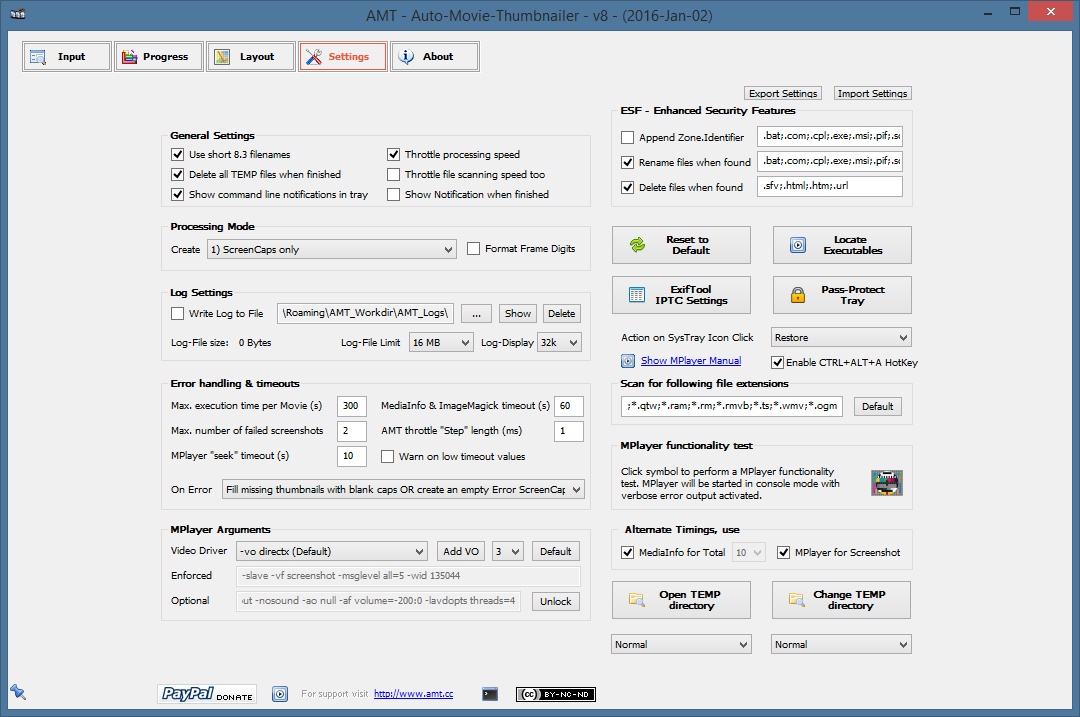Switch to the Layout tab
1080x717 pixels.
pyautogui.click(x=250, y=57)
